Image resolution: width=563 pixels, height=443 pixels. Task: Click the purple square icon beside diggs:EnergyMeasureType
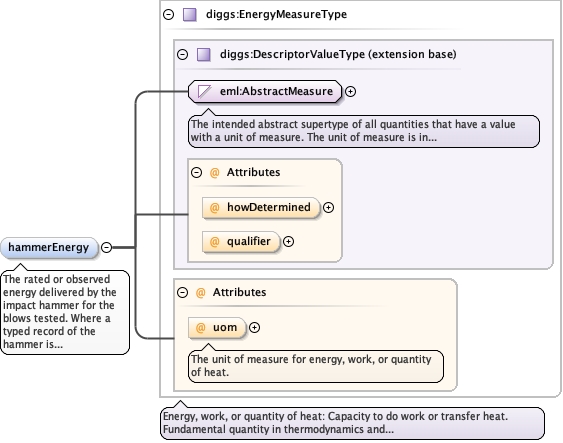pos(190,15)
